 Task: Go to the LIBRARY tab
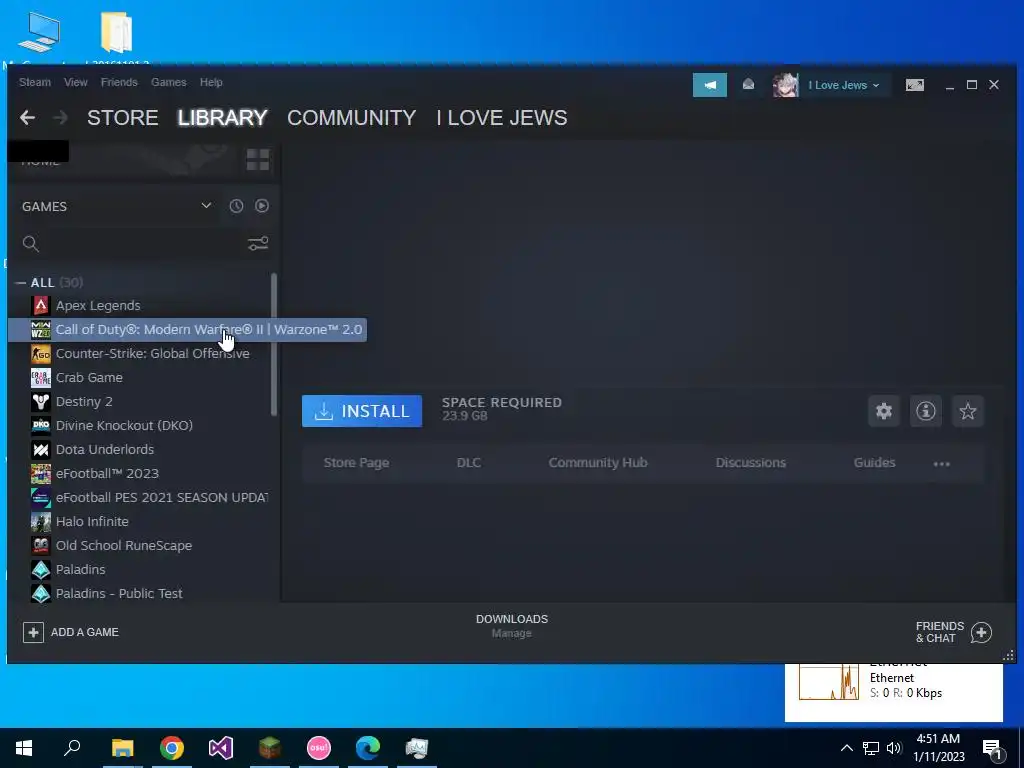coord(223,118)
